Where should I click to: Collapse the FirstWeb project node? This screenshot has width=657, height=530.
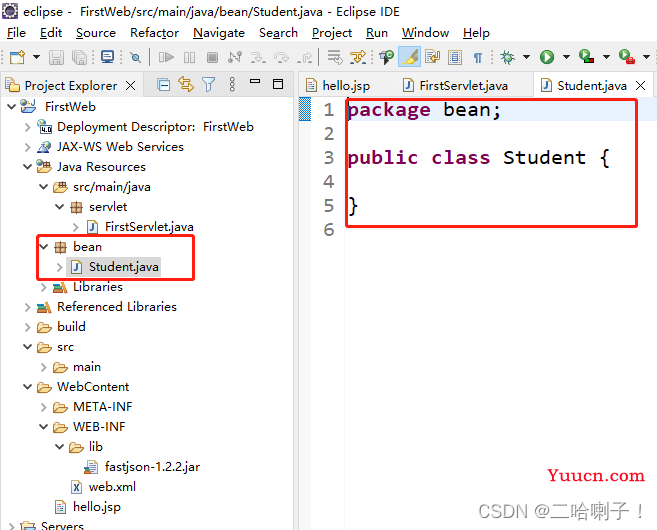[12, 106]
